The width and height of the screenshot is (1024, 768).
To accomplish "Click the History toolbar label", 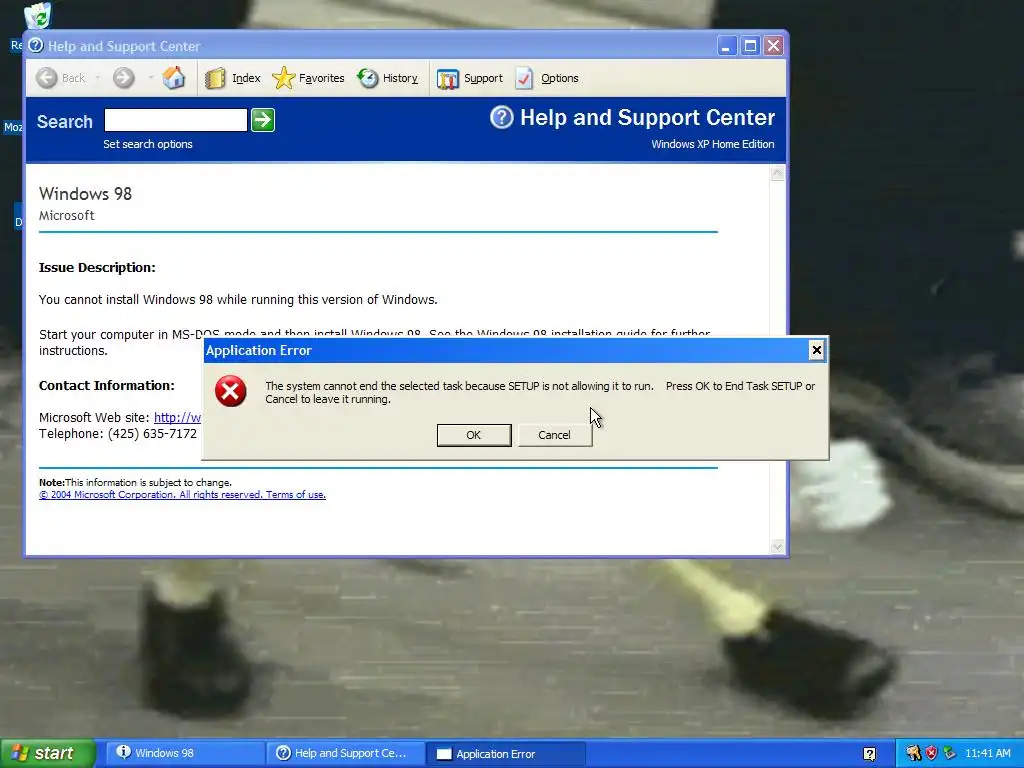I will [x=400, y=78].
